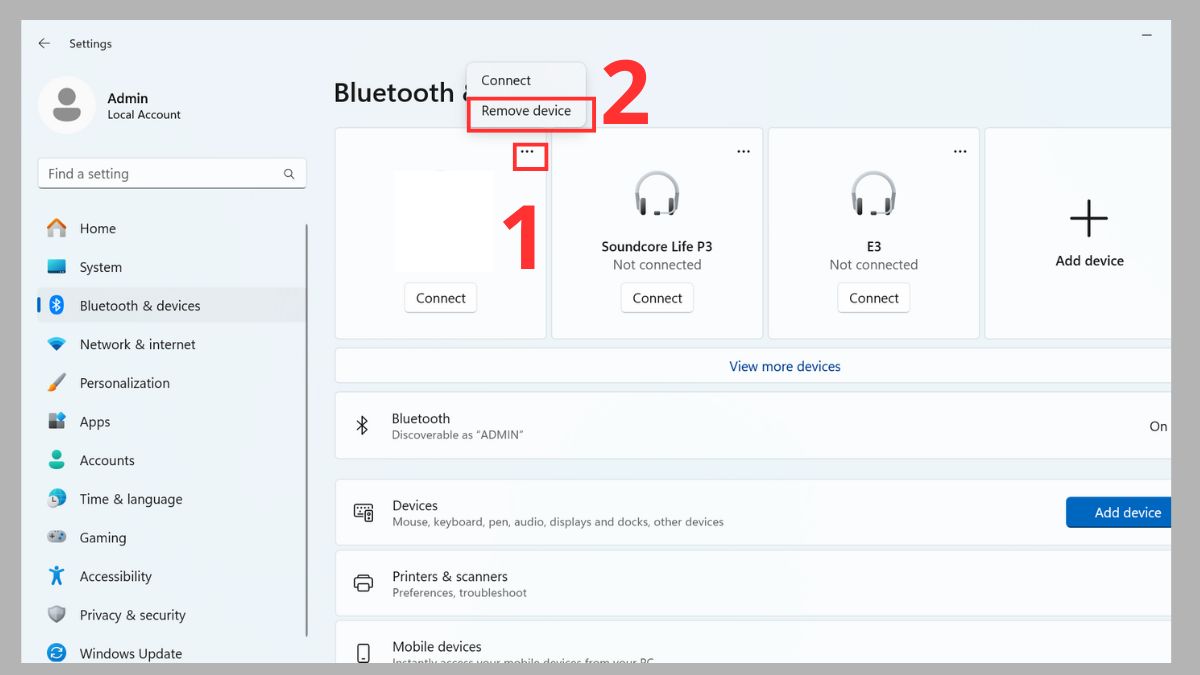Click the blue Add device button
The image size is (1200, 675).
(x=1120, y=512)
